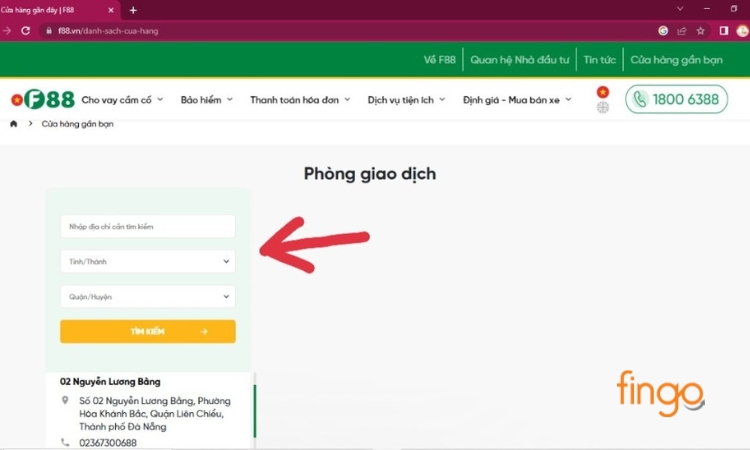The height and width of the screenshot is (450, 750).
Task: Click the F88 logo
Action: [x=43, y=99]
